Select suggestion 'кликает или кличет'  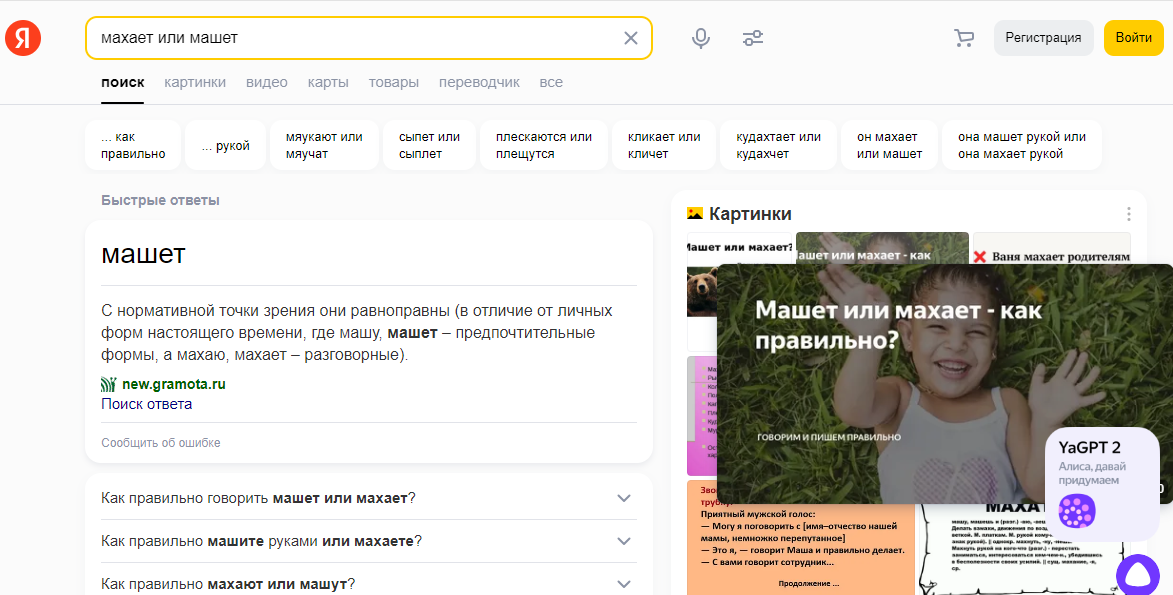pyautogui.click(x=664, y=145)
